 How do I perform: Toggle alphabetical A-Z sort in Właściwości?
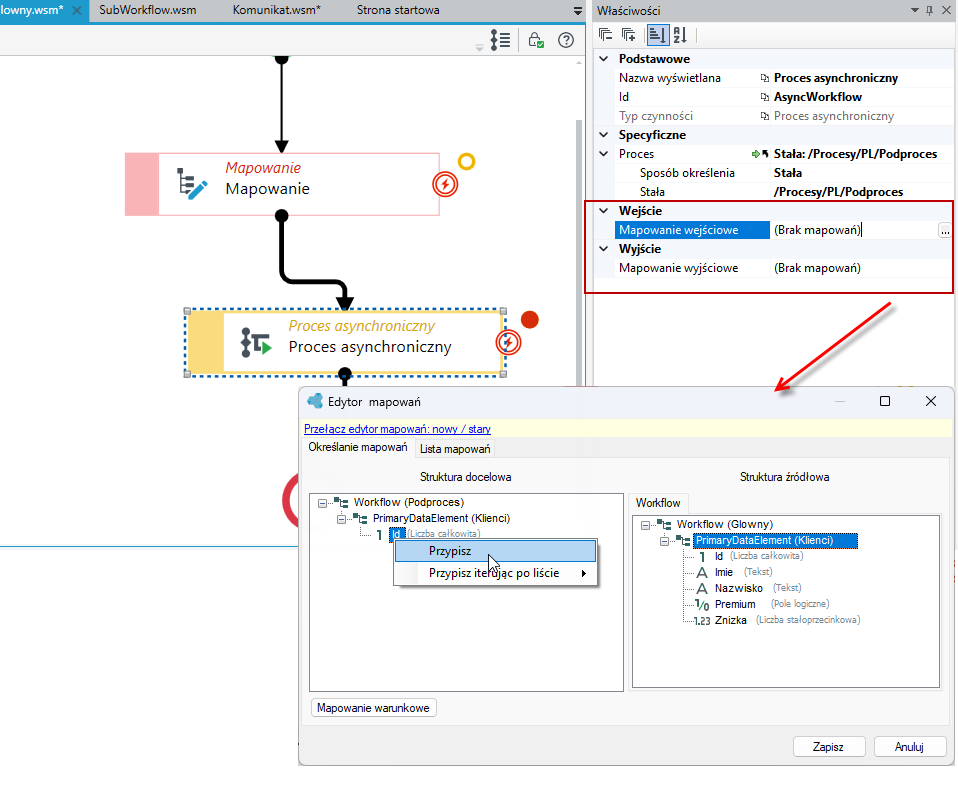680,35
